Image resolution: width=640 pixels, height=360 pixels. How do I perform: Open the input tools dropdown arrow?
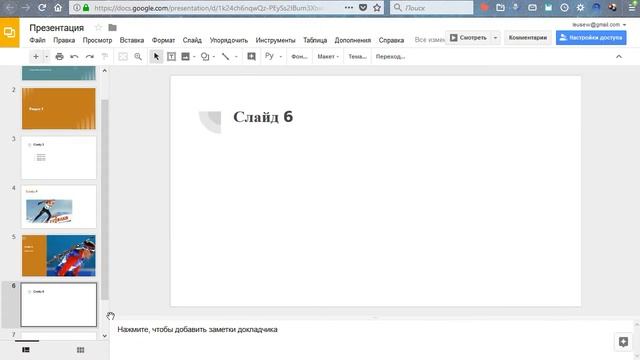(x=280, y=57)
